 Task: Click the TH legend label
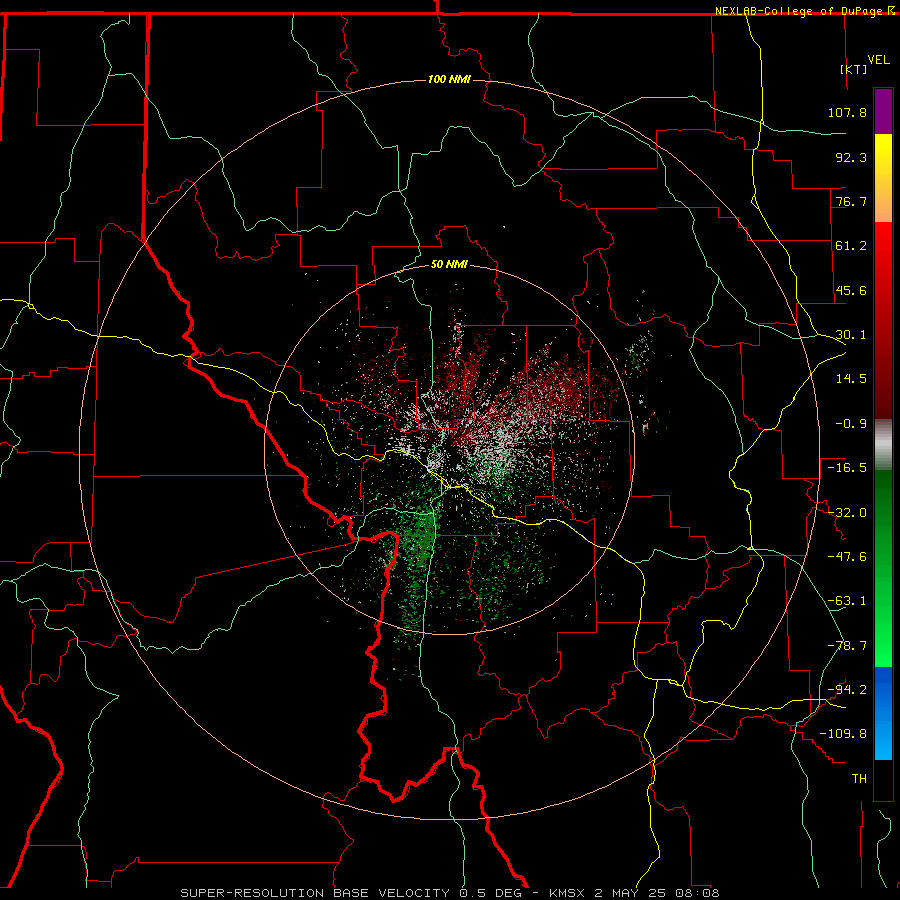(x=859, y=779)
